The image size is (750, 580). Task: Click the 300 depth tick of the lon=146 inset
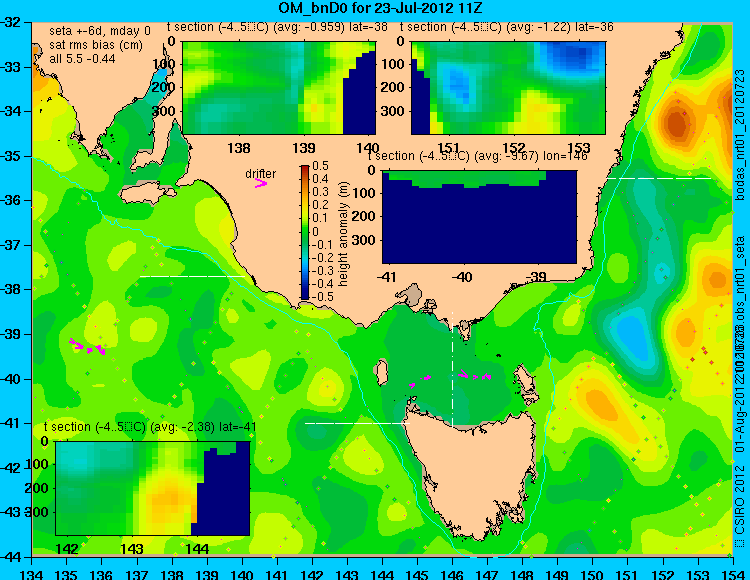[x=365, y=240]
